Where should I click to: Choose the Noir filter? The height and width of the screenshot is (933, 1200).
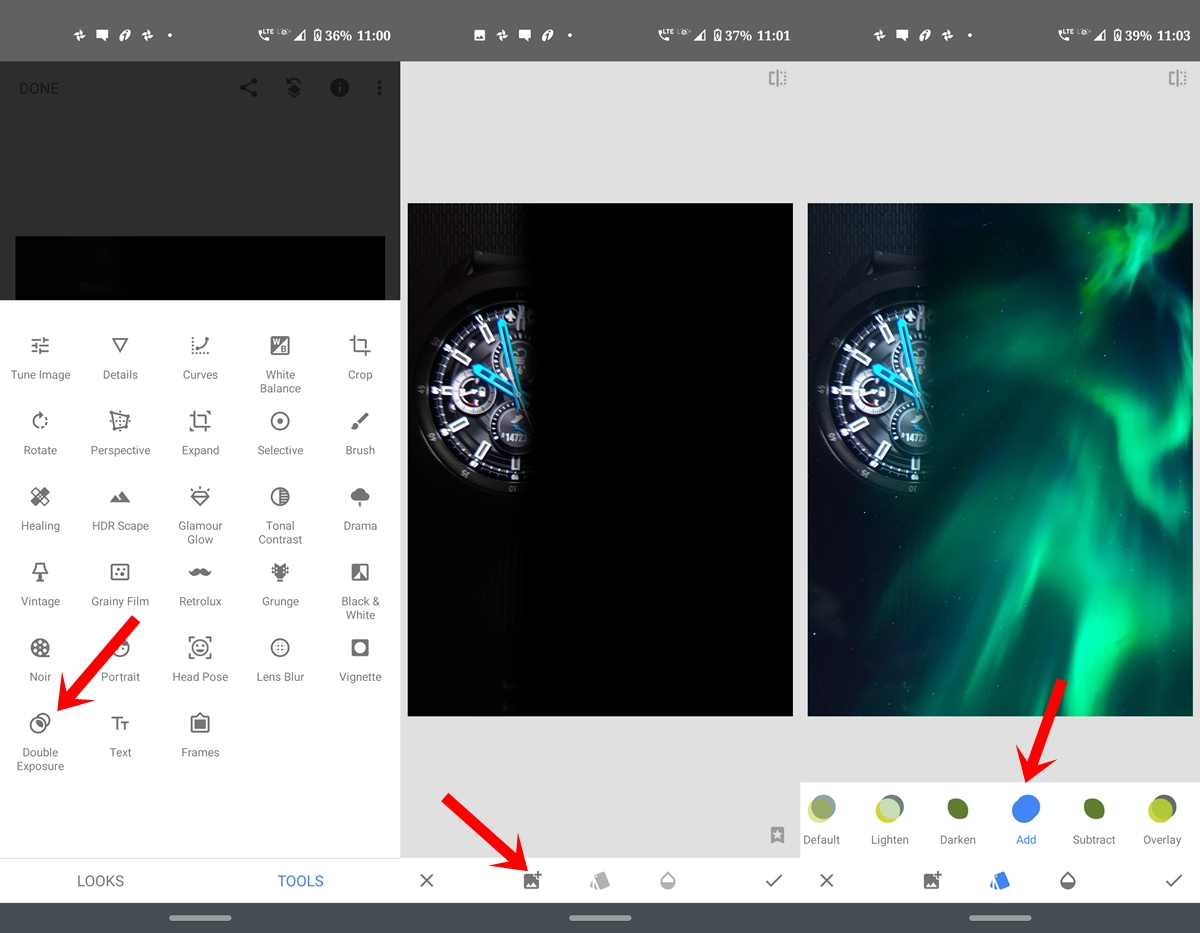tap(40, 660)
